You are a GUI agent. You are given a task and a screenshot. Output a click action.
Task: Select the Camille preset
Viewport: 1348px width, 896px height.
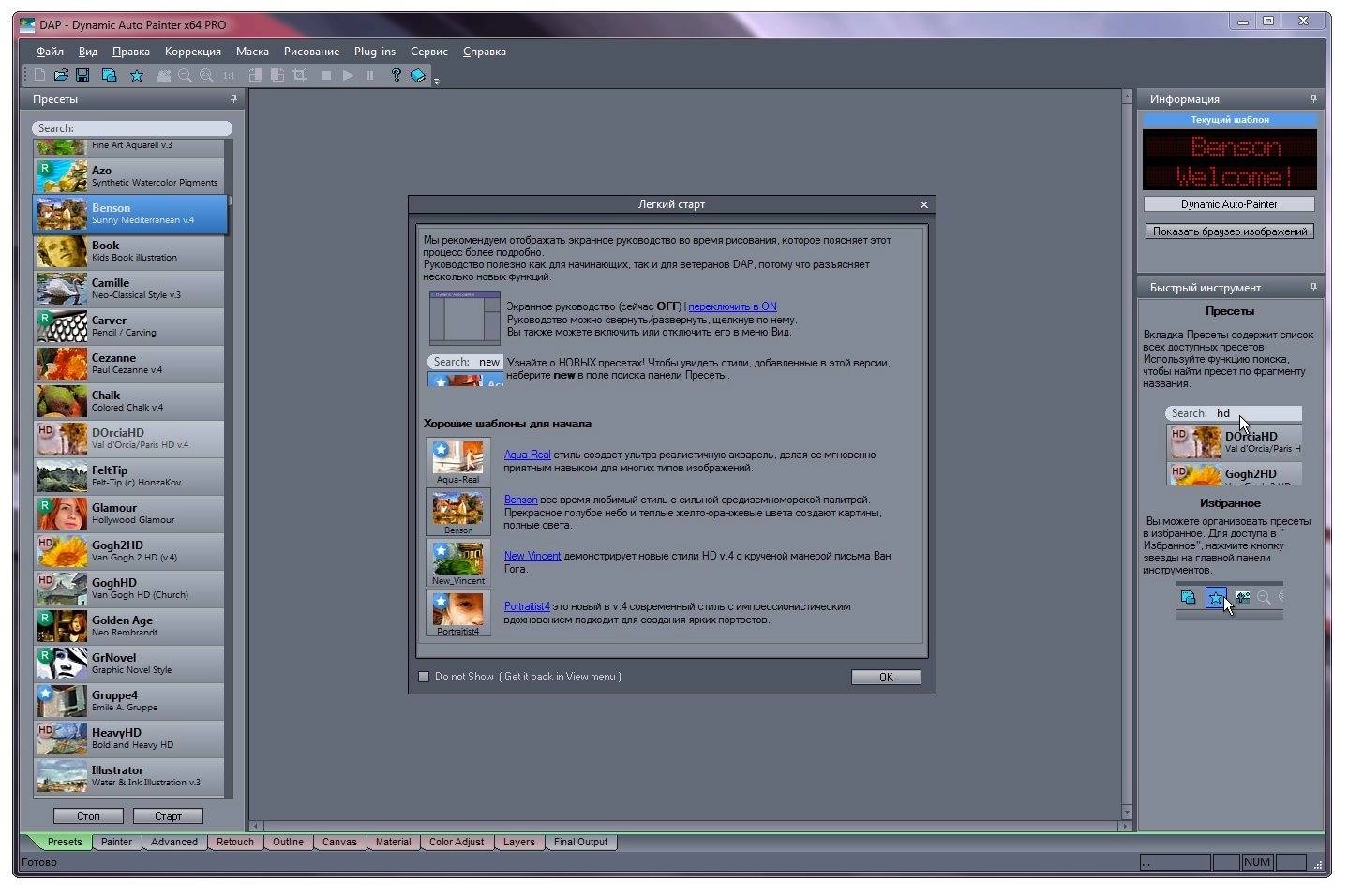coord(130,289)
